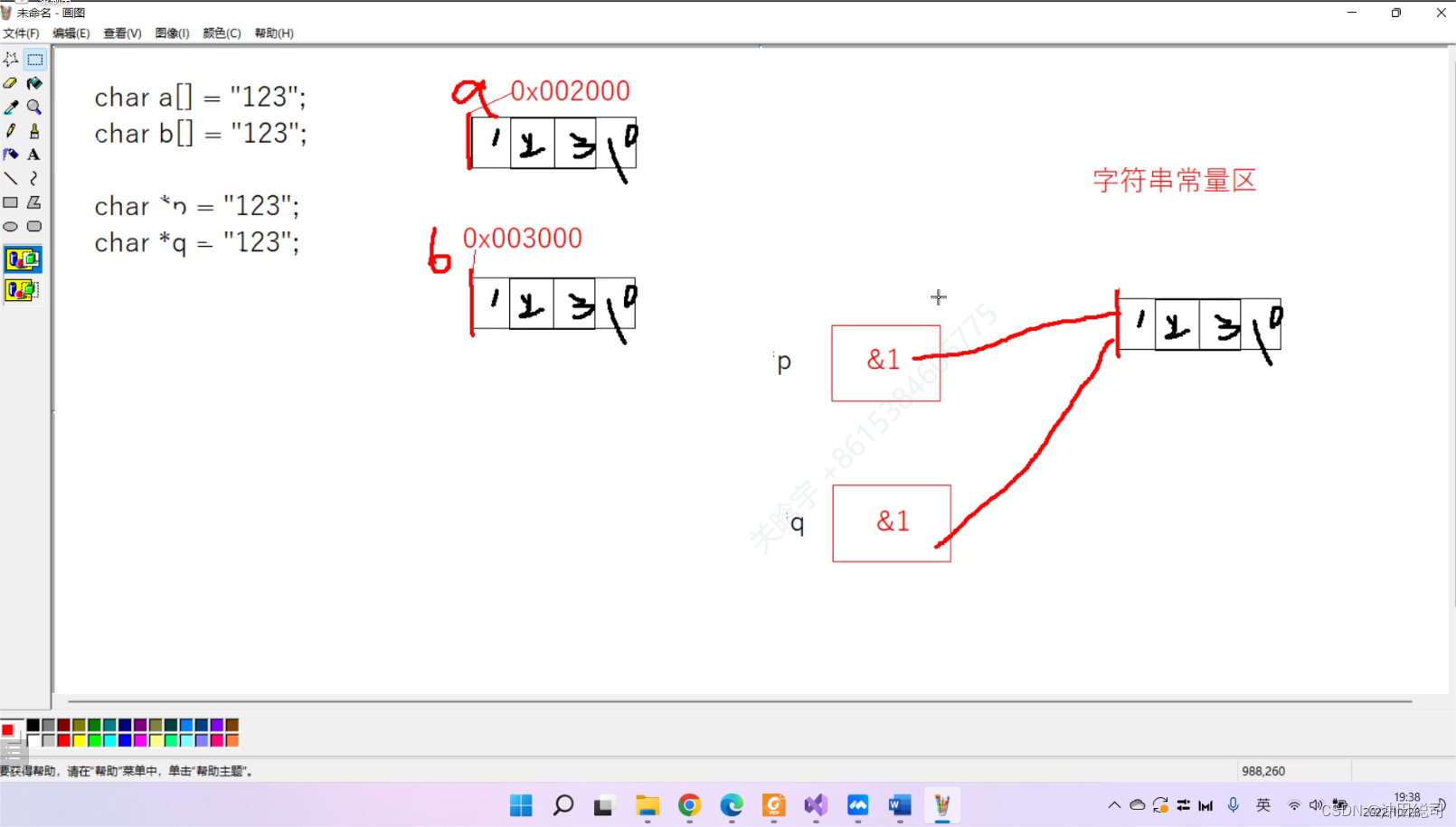1456x827 pixels.
Task: Select the Pencil tool
Action: pyautogui.click(x=11, y=131)
